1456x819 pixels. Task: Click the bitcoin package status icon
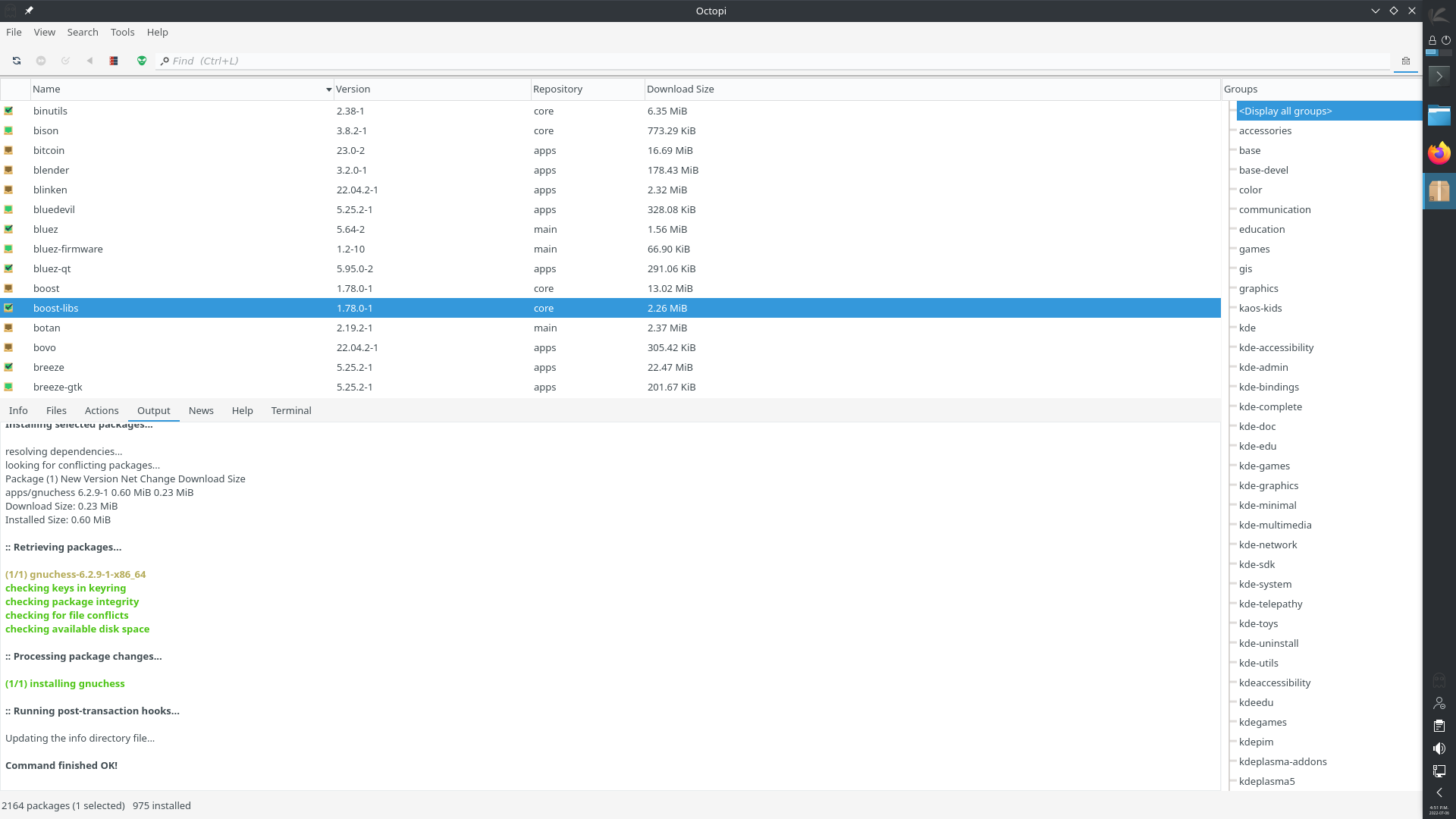click(8, 150)
